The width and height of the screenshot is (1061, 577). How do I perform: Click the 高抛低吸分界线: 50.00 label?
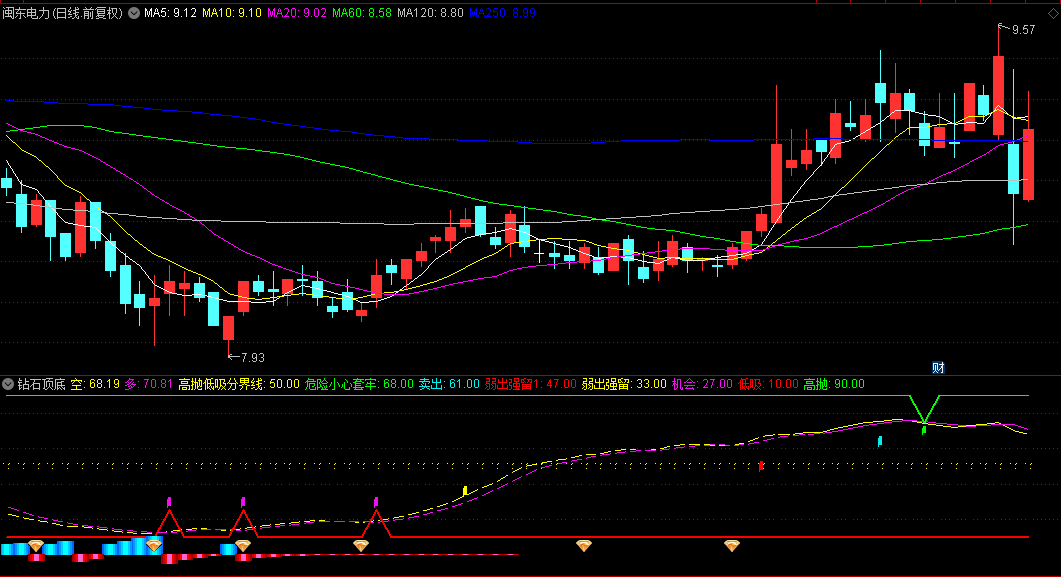point(239,384)
